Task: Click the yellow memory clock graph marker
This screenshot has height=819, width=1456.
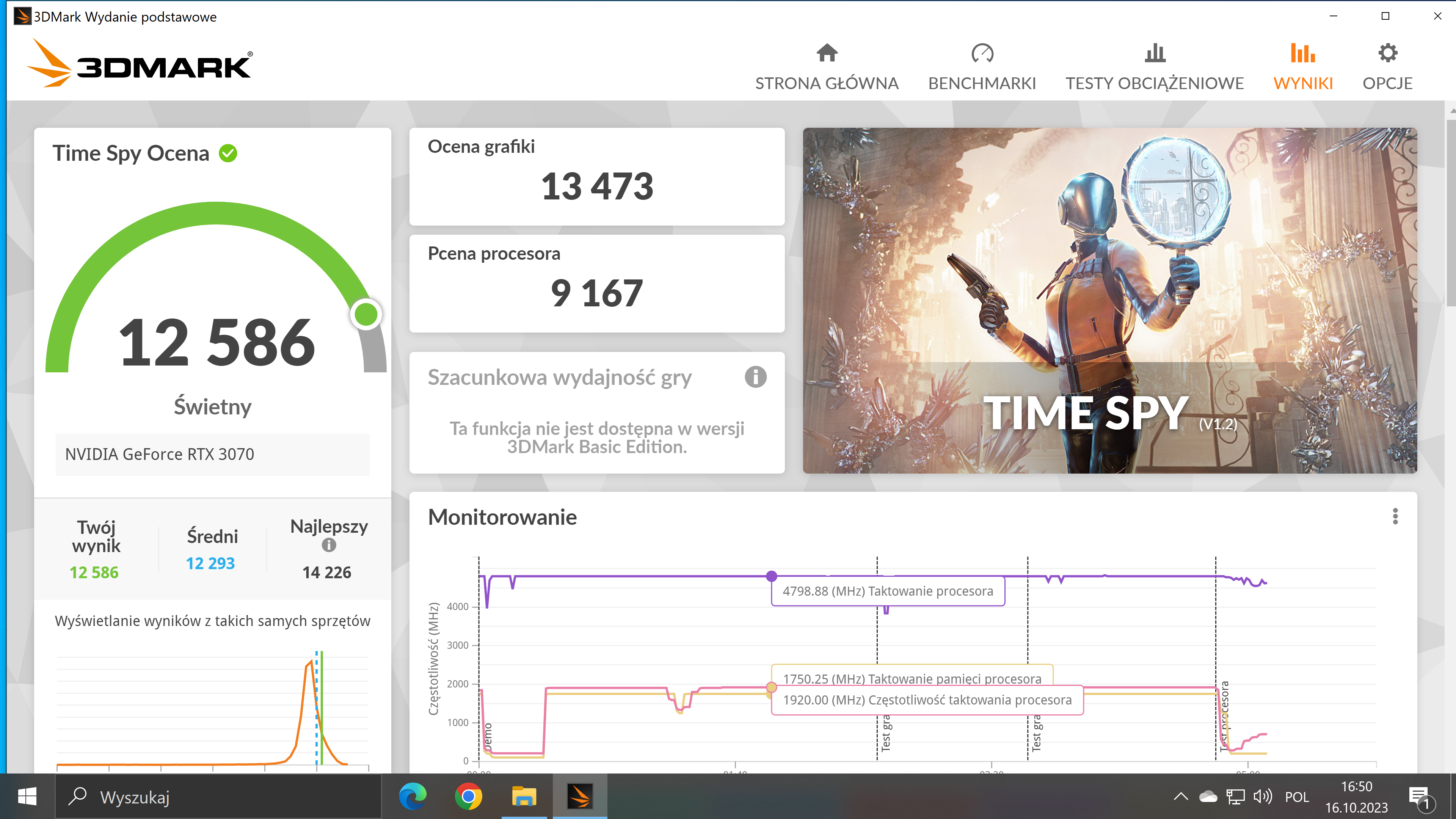Action: (x=771, y=688)
